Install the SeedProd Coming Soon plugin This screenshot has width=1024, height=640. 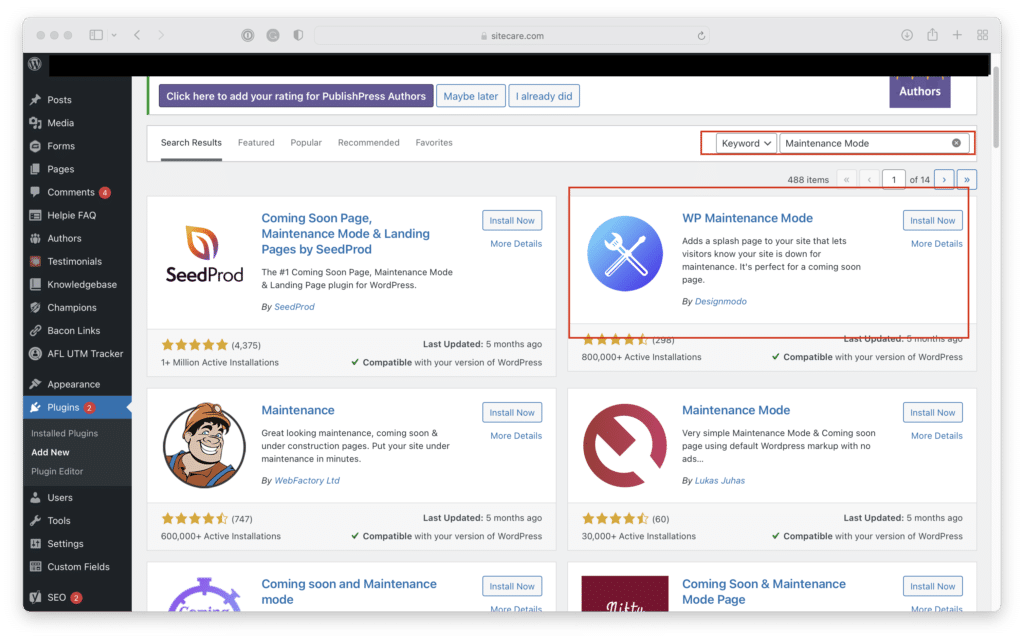(x=512, y=221)
